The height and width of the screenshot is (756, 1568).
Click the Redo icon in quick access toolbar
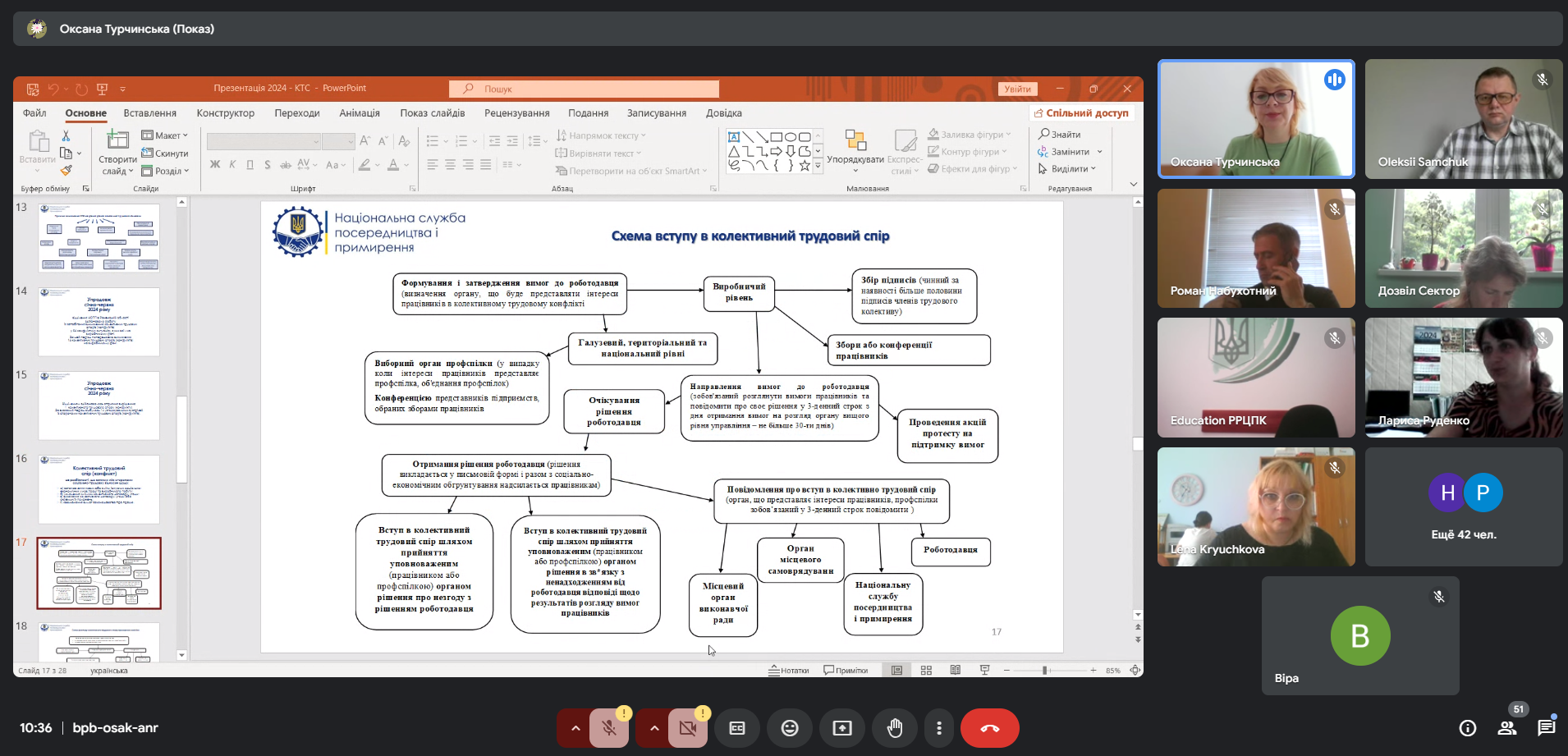(81, 89)
